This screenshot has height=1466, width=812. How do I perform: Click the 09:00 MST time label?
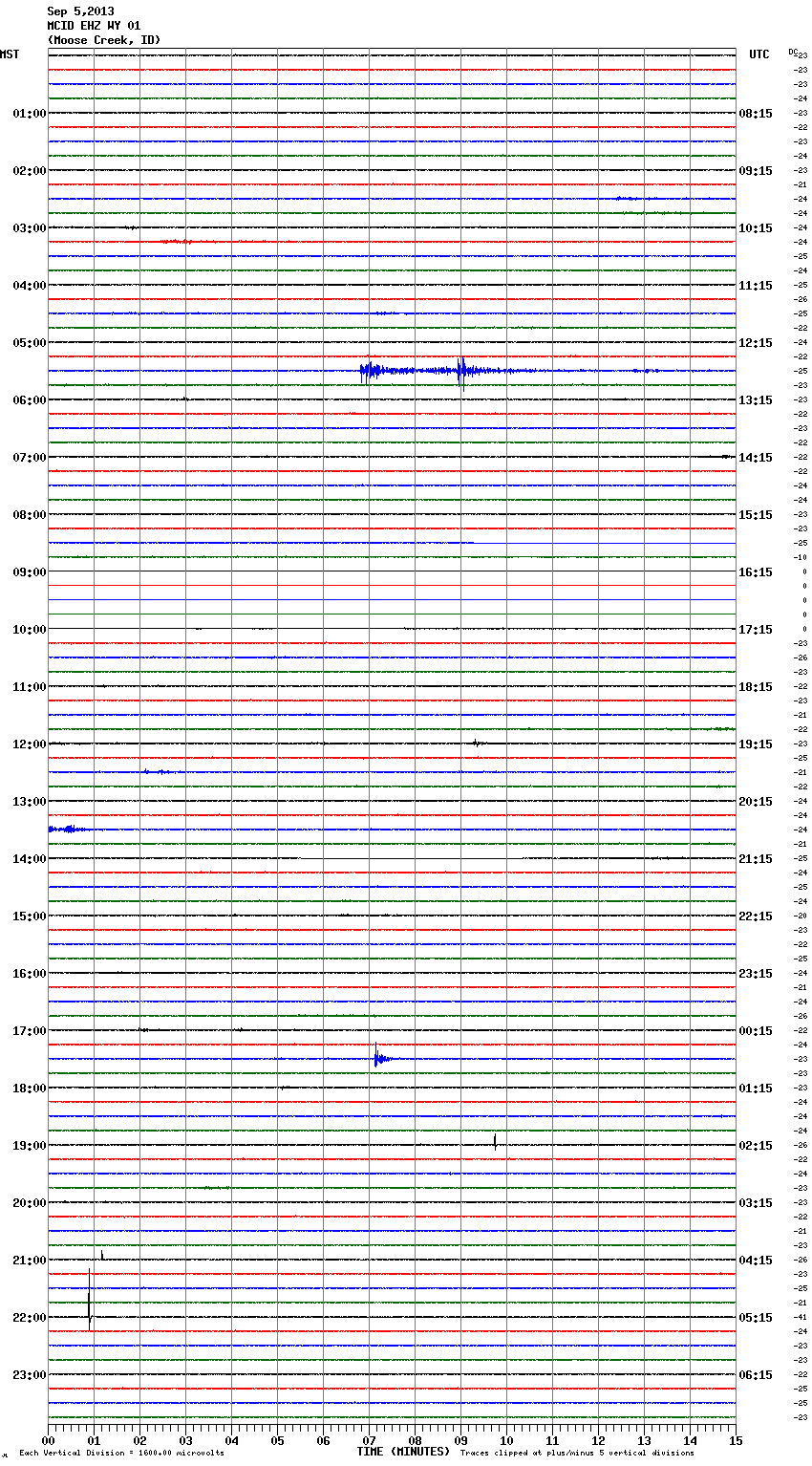(29, 572)
